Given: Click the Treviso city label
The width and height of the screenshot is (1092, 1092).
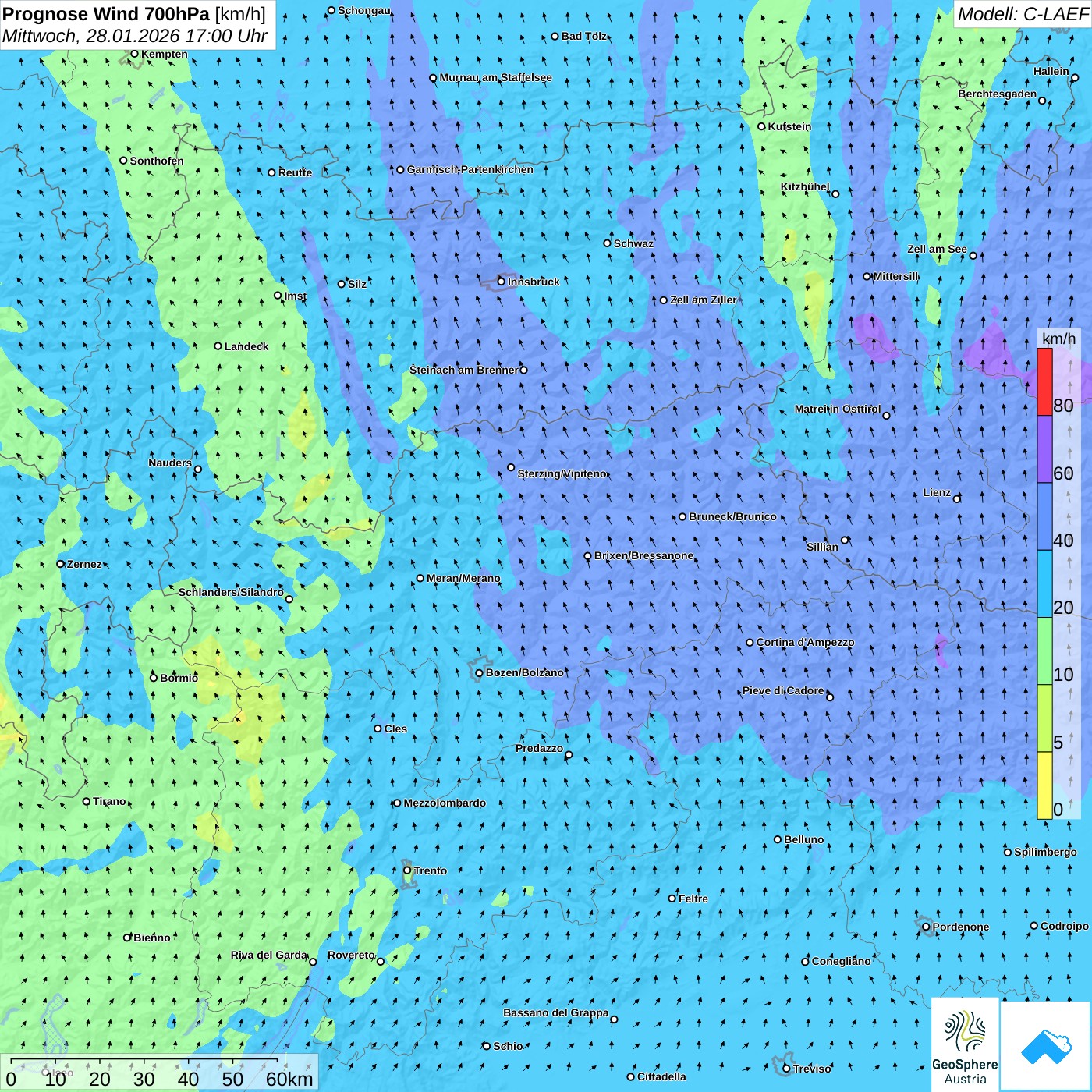Looking at the screenshot, I should [x=812, y=1069].
